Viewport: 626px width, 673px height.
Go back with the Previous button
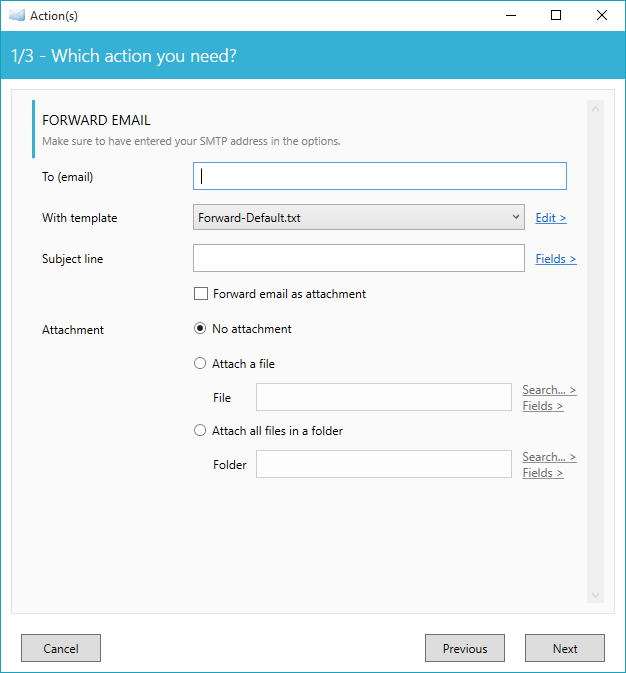(465, 648)
